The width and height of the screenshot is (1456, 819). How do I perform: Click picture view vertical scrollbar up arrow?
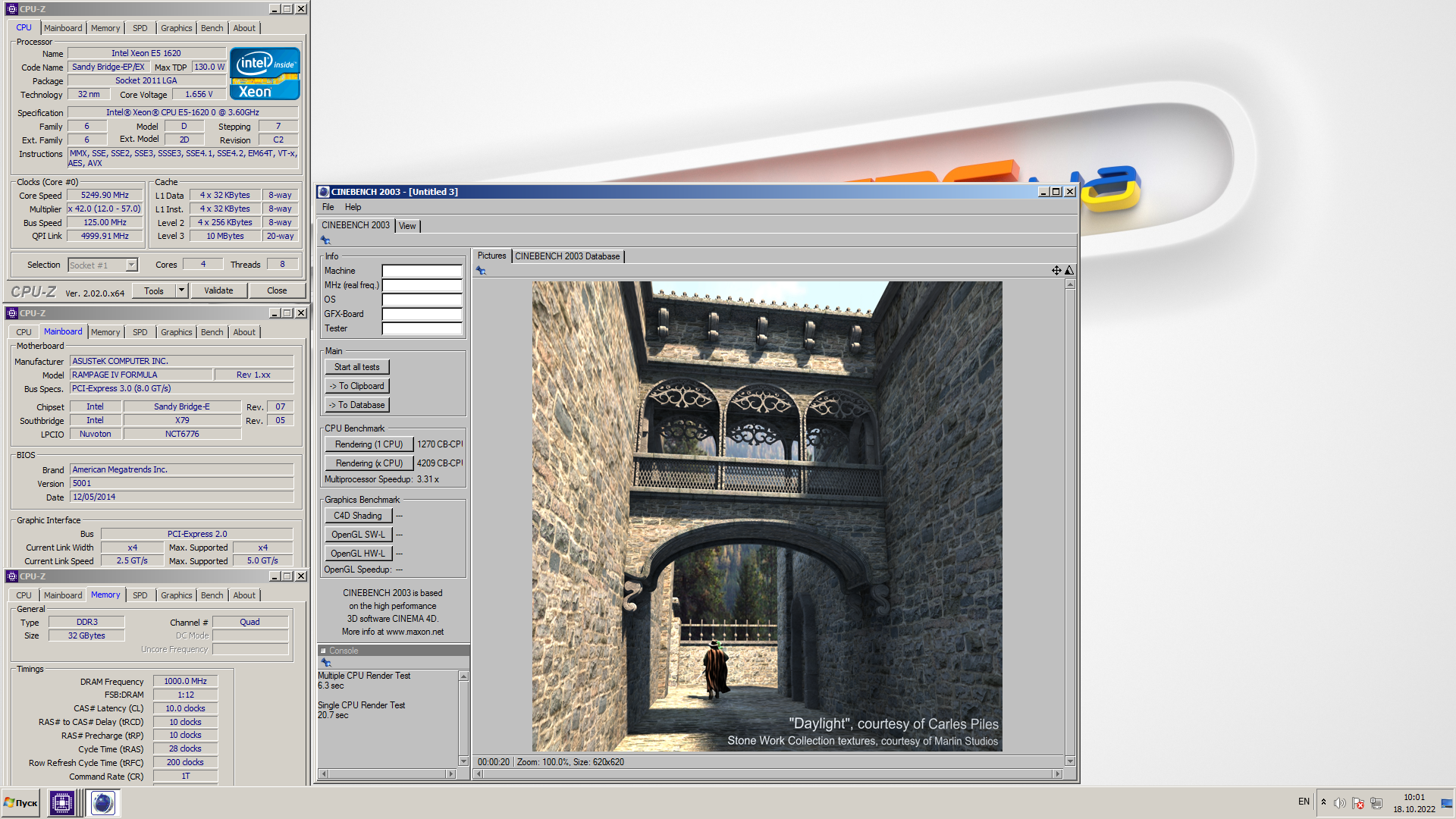(1070, 284)
